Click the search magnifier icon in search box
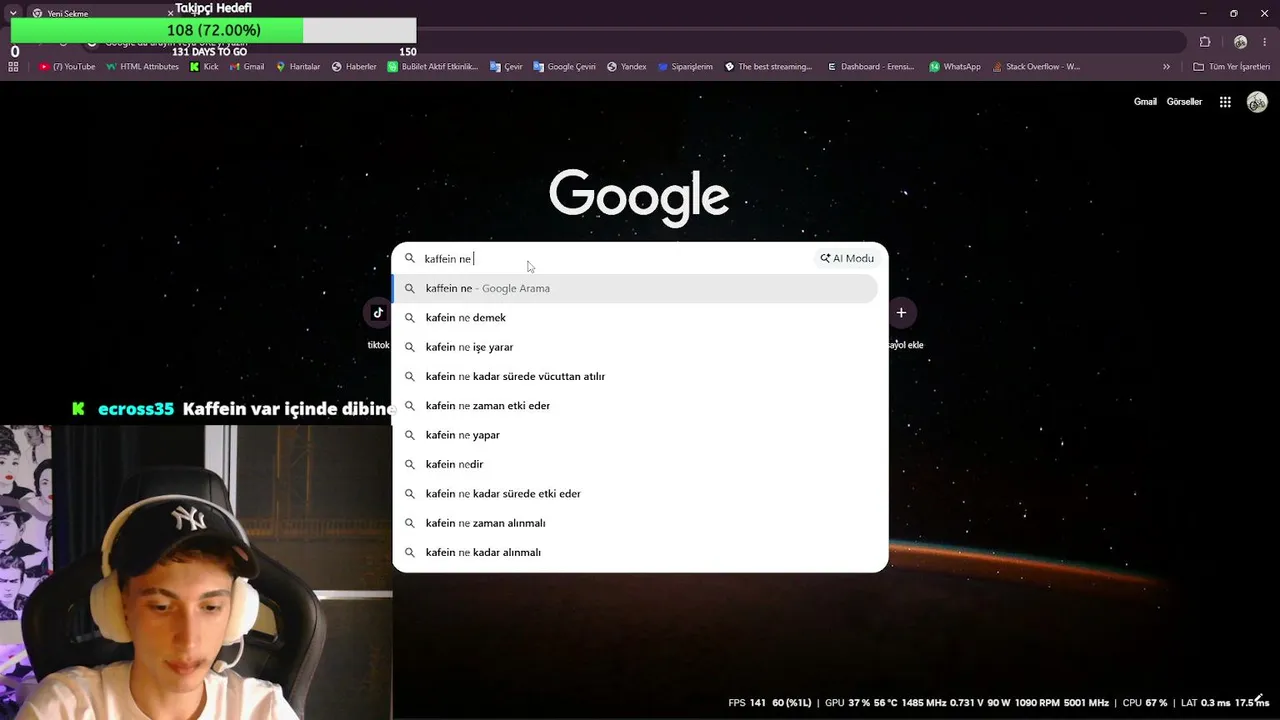This screenshot has width=1280, height=720. [409, 259]
